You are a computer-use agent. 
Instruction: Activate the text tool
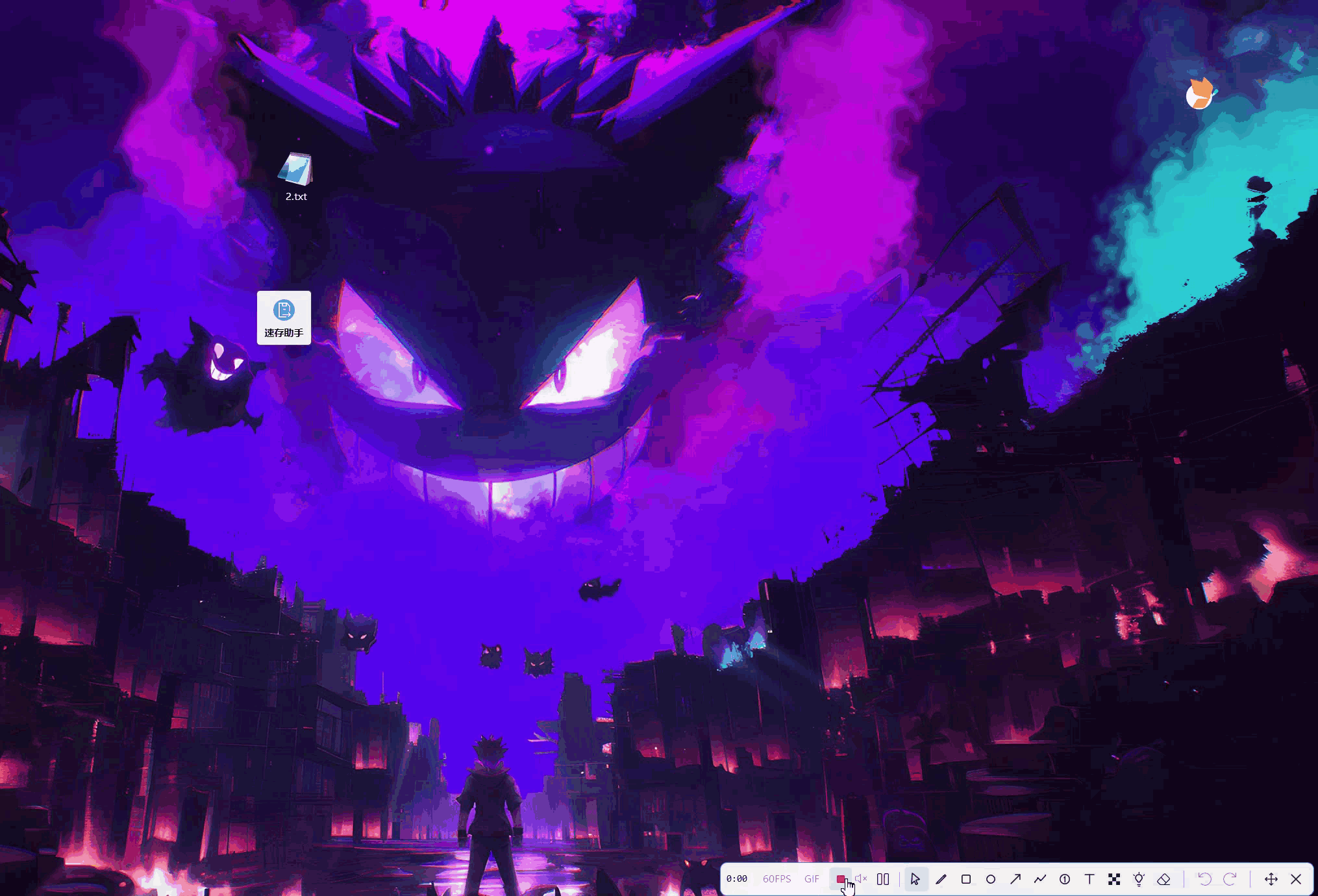point(1089,879)
